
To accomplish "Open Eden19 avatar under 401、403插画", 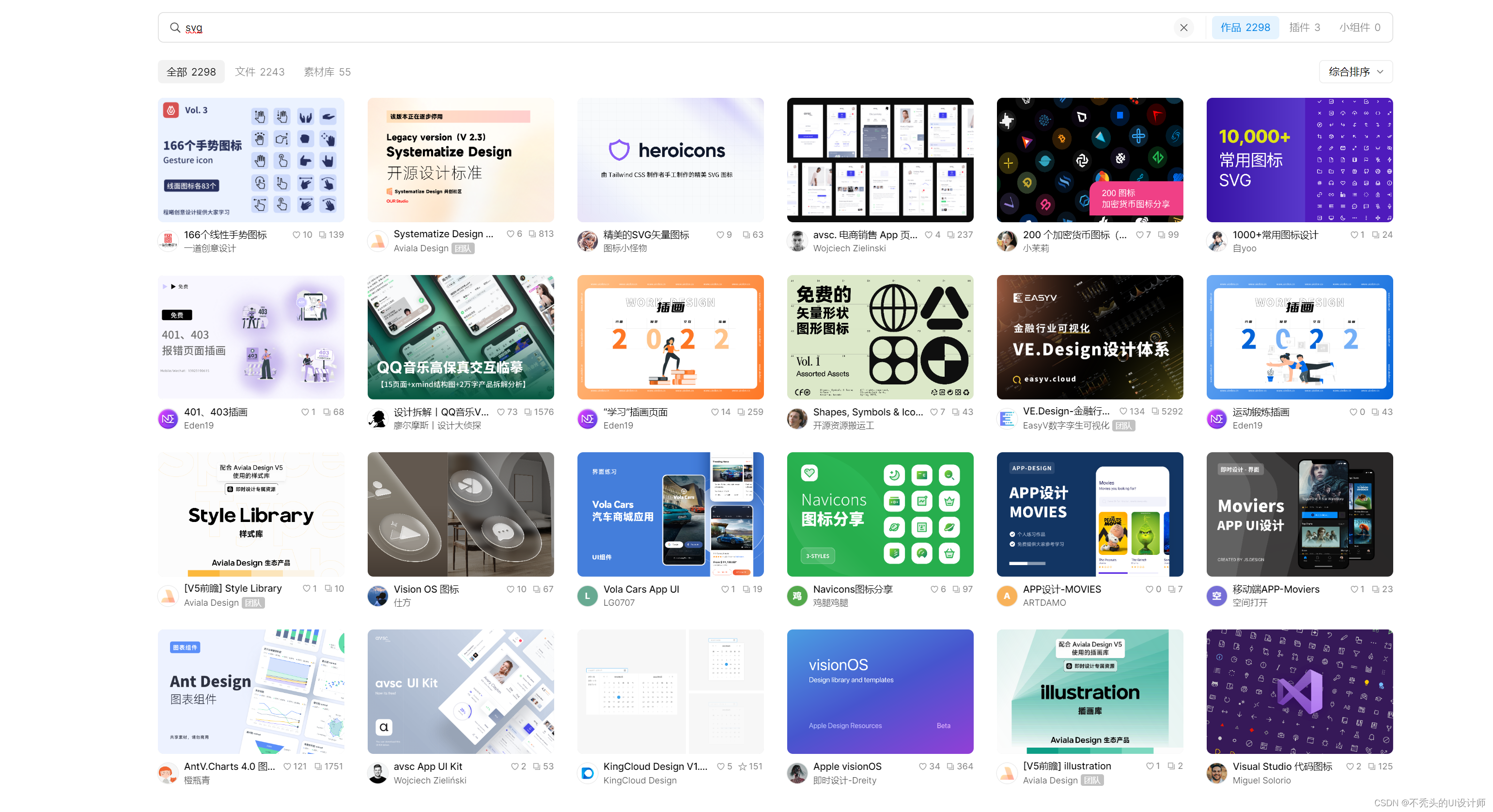I will tap(168, 418).
